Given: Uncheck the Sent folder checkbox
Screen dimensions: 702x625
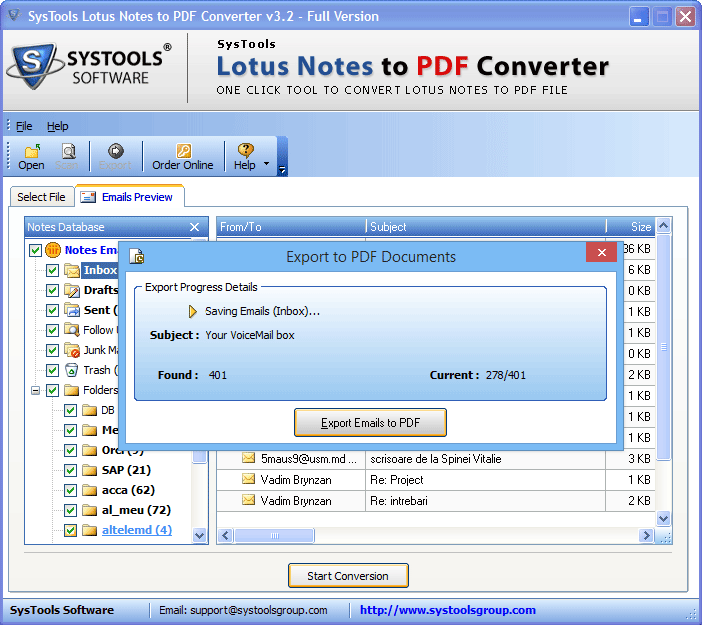Looking at the screenshot, I should coord(52,310).
